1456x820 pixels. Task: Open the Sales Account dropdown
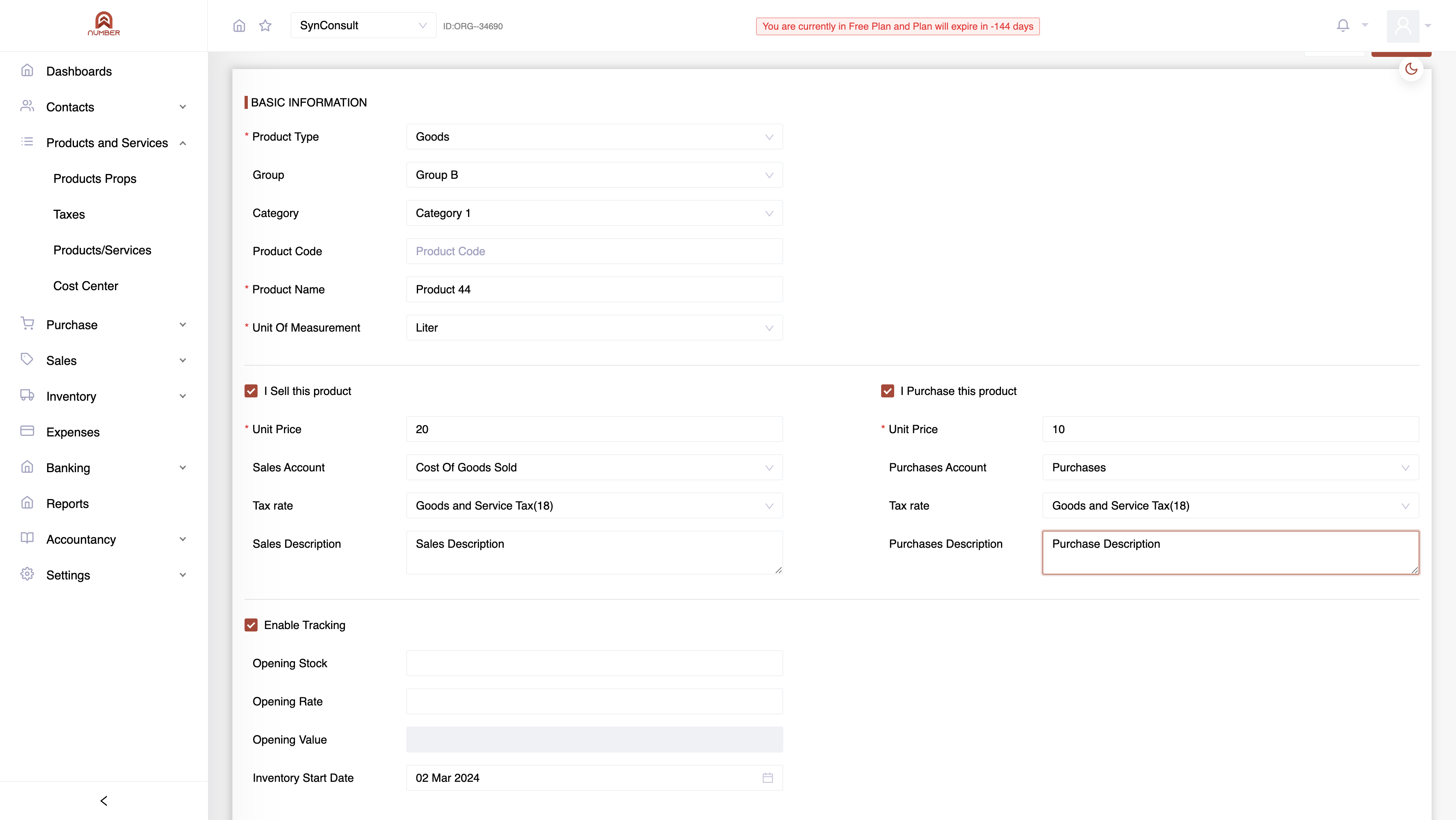tap(595, 467)
